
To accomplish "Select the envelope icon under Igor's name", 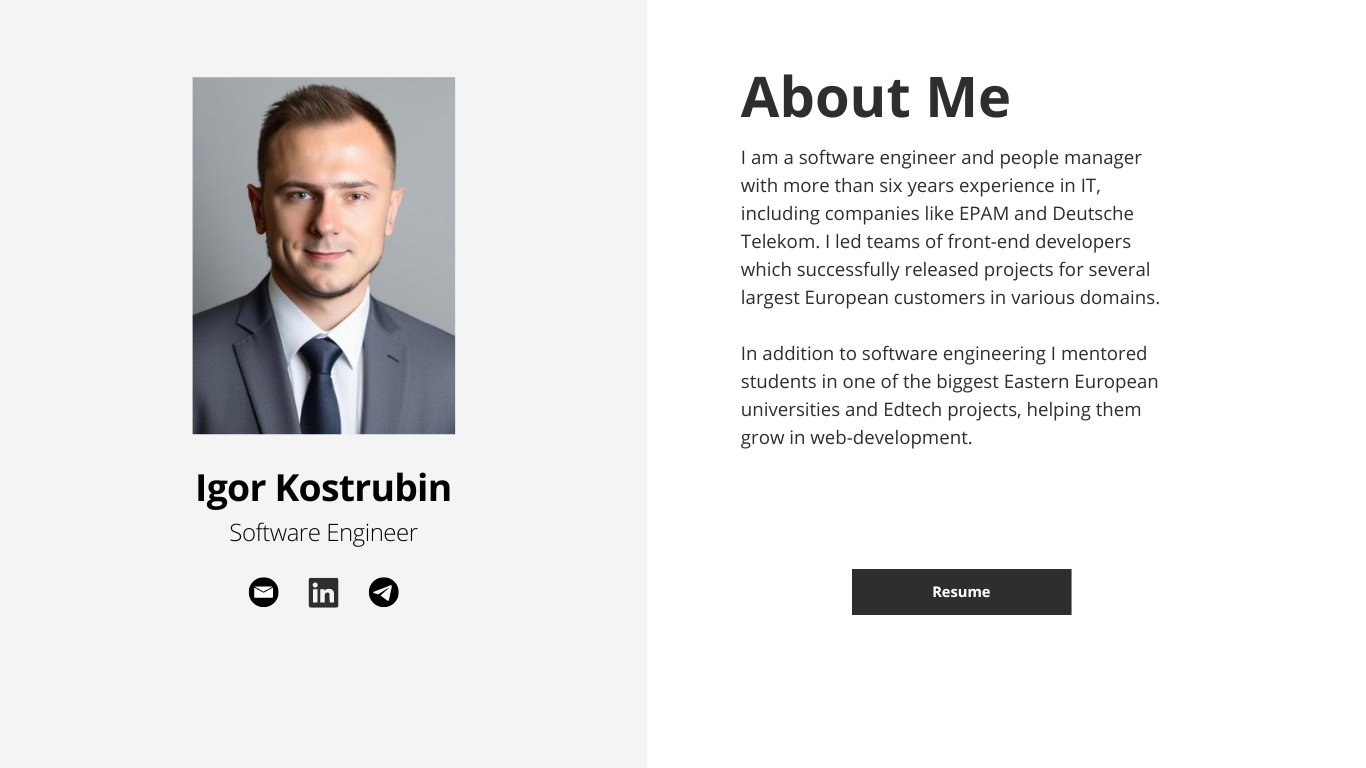I will click(263, 592).
